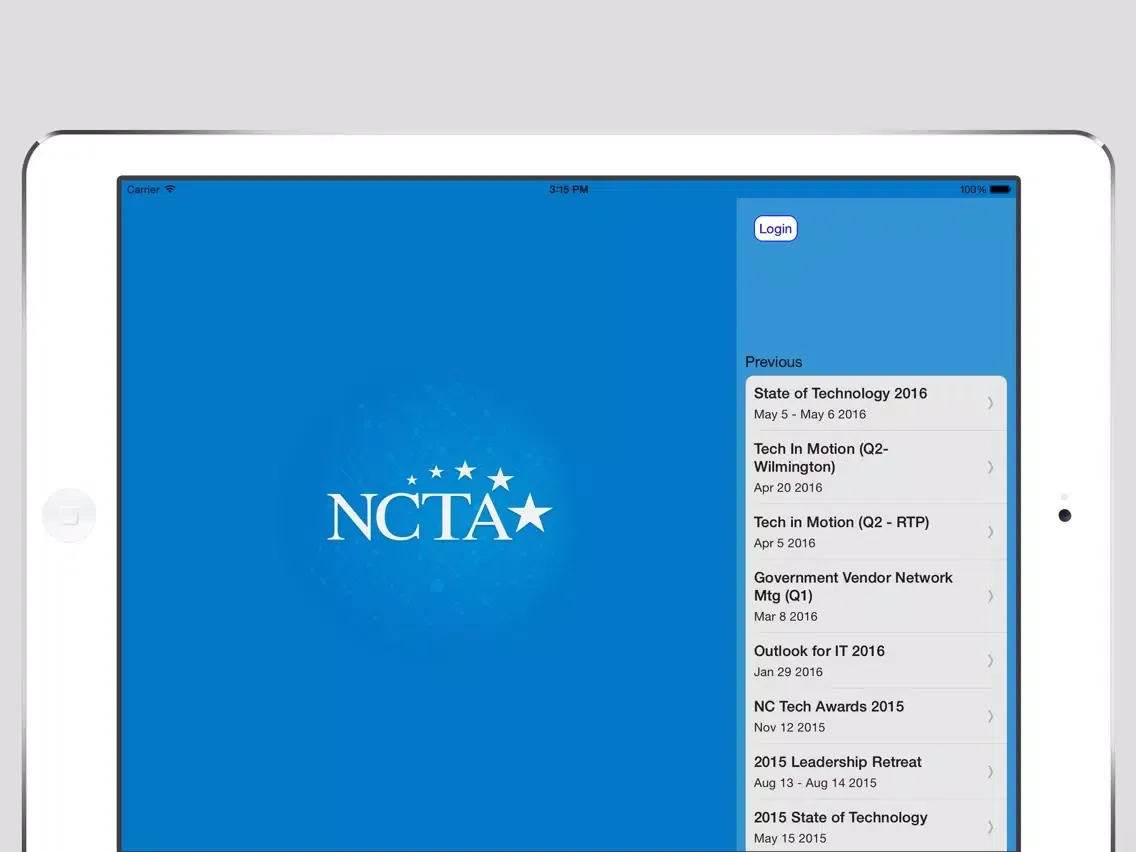Image resolution: width=1136 pixels, height=852 pixels.
Task: Select Tech In Motion (Q2-Wilmington) title
Action: pyautogui.click(x=821, y=458)
